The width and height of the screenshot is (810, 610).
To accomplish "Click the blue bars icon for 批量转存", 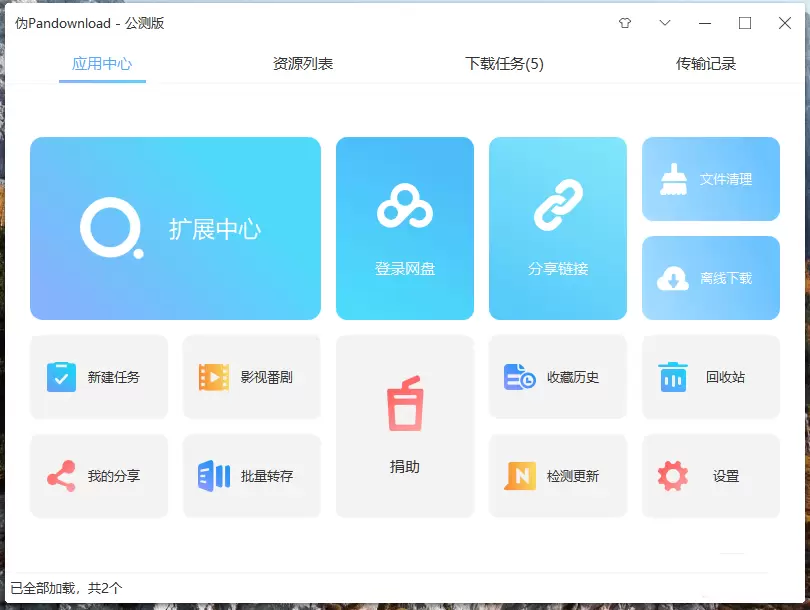I will (214, 476).
